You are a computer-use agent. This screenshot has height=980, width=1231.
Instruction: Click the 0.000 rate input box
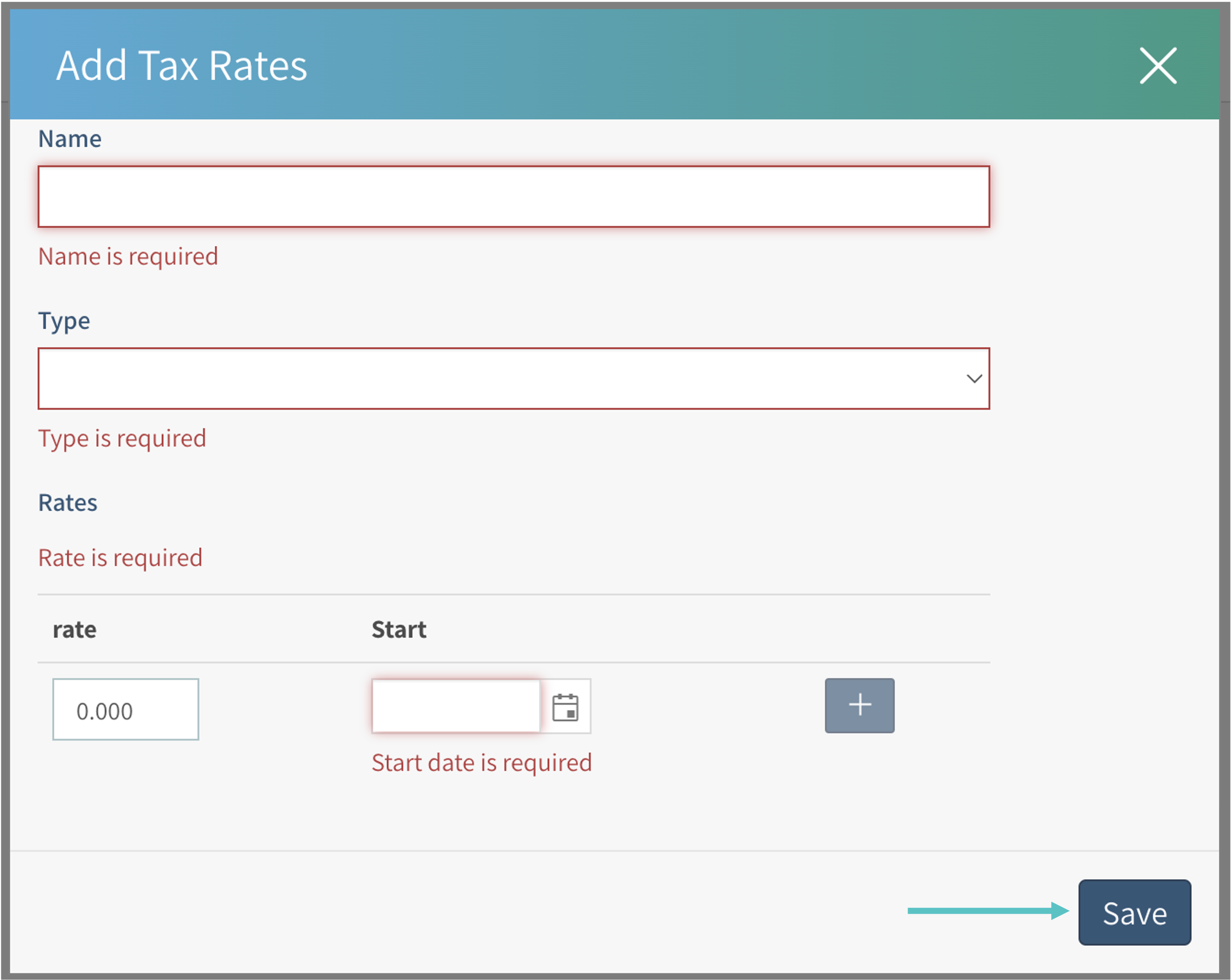(126, 709)
